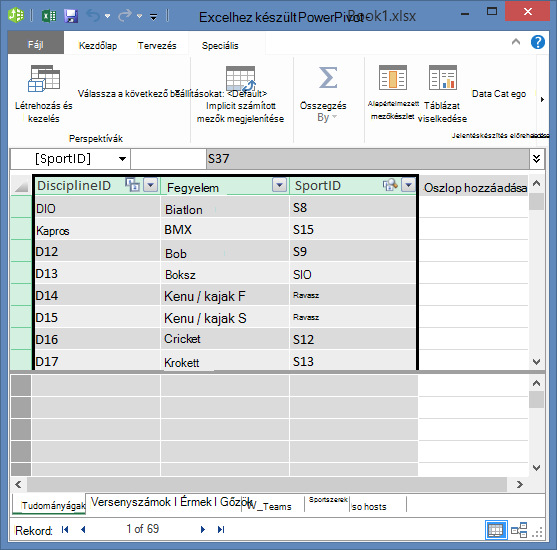The height and width of the screenshot is (550, 557).
Task: Go to the next record arrow
Action: [203, 529]
